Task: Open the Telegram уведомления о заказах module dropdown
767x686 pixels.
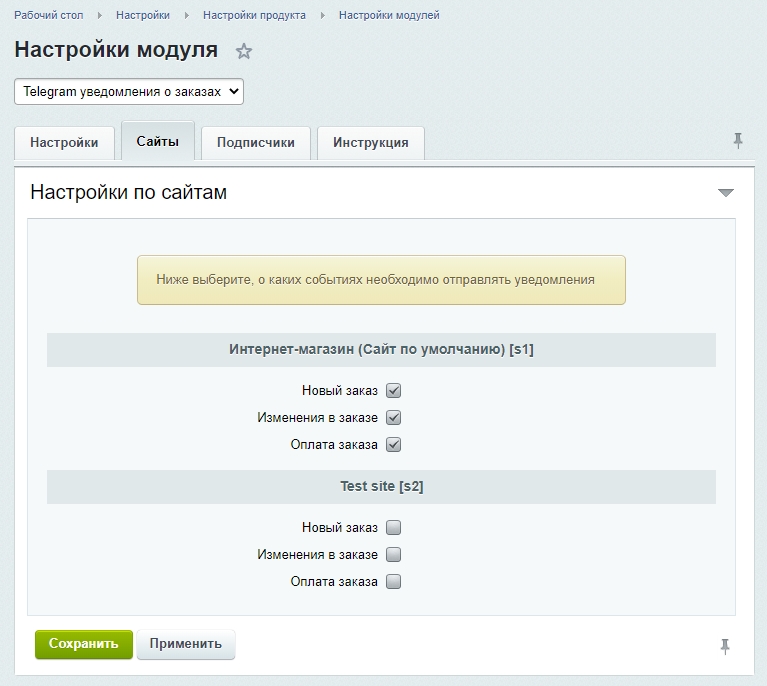Action: point(129,91)
